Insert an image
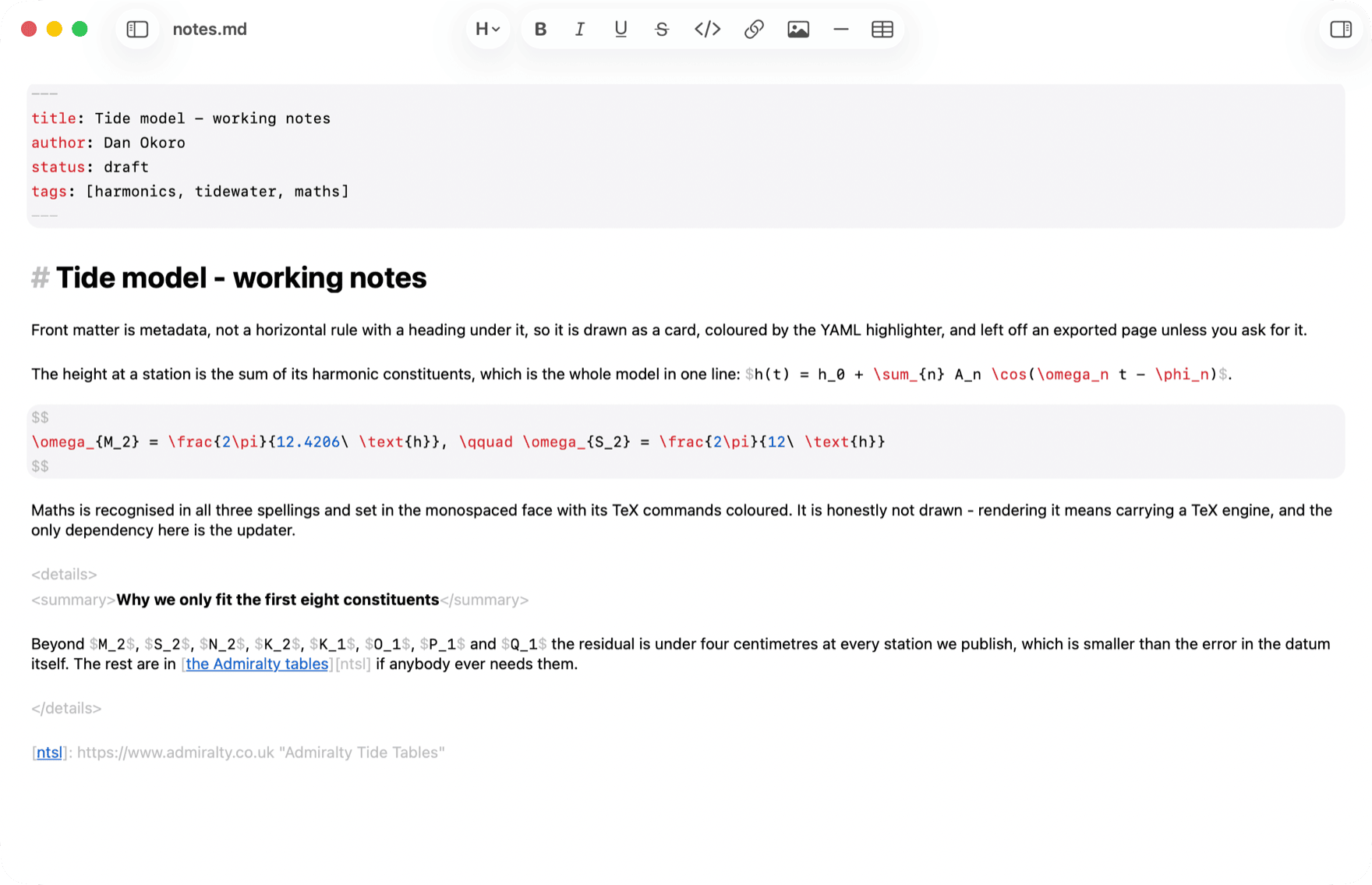 point(798,30)
